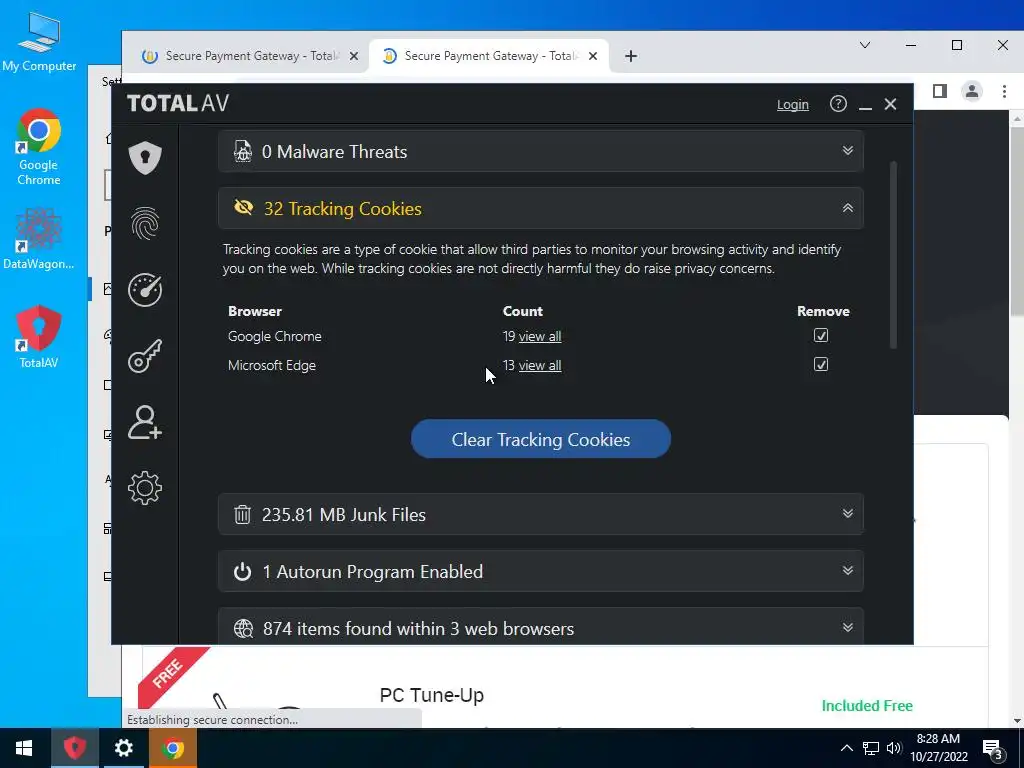Viewport: 1024px width, 768px height.
Task: Click the TotalAV results scrollbar thumb
Action: (893, 255)
